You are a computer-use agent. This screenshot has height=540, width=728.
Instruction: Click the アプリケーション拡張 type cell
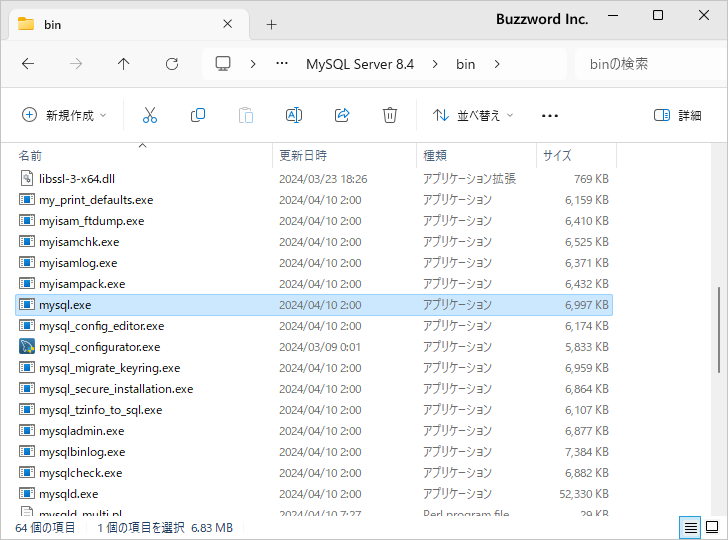[x=469, y=179]
